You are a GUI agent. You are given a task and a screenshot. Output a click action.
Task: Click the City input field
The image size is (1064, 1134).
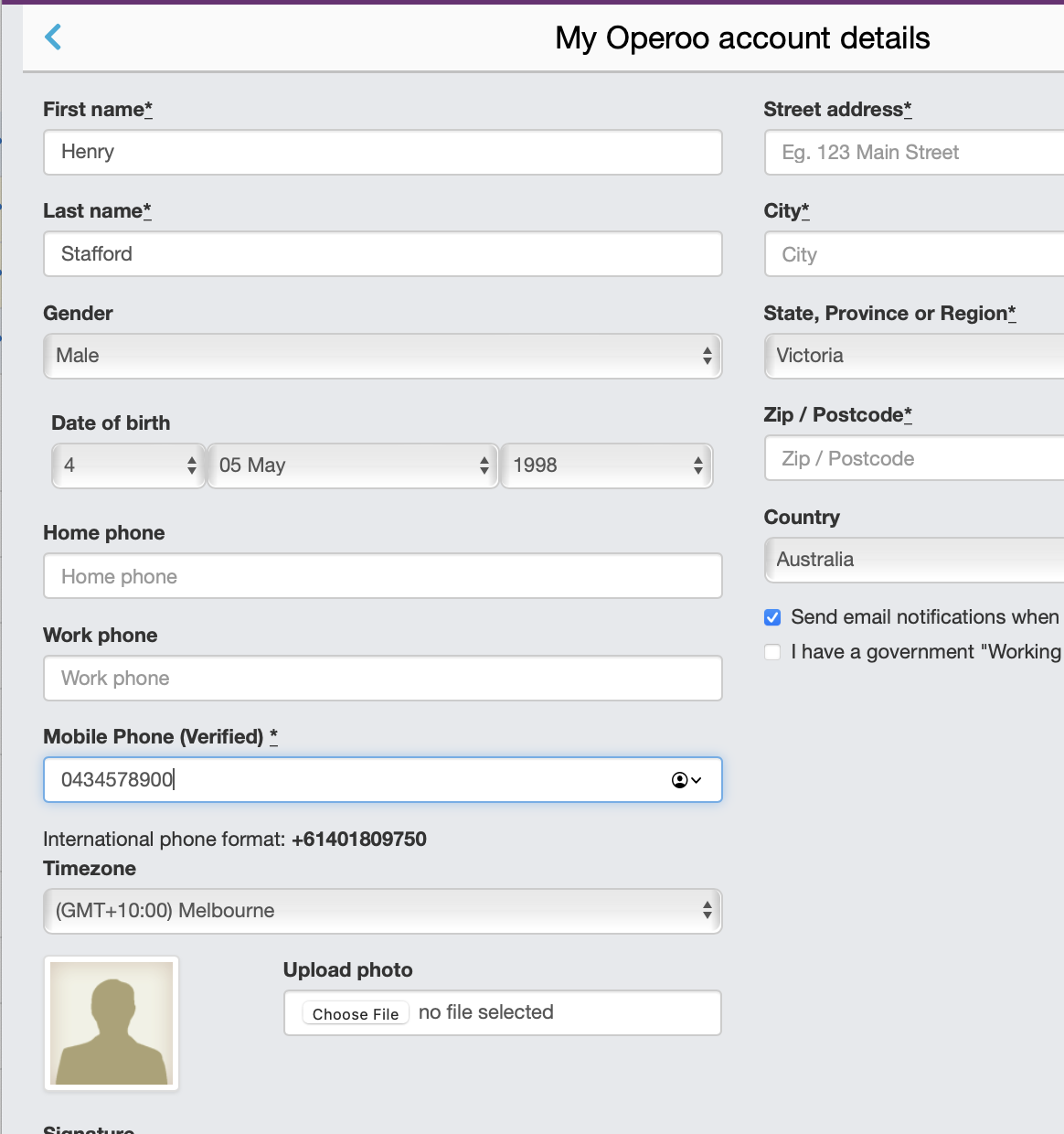click(x=914, y=254)
